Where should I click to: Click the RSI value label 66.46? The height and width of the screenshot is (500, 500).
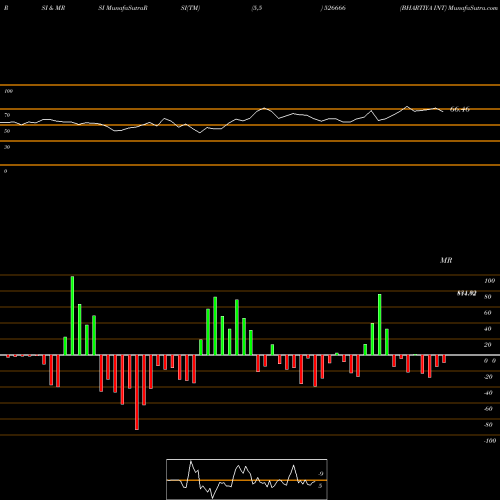pyautogui.click(x=460, y=109)
